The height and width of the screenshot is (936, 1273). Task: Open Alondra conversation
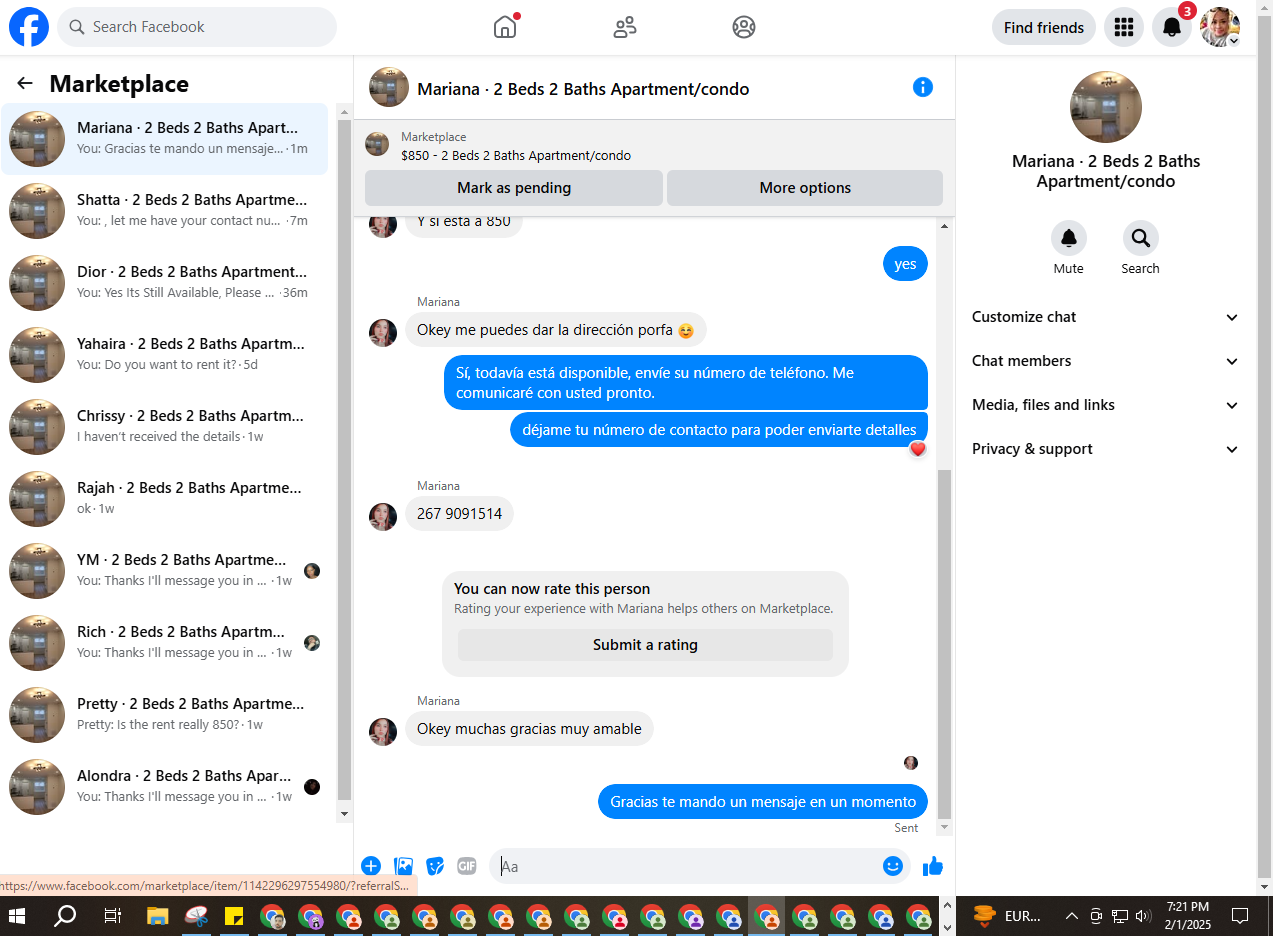(165, 787)
